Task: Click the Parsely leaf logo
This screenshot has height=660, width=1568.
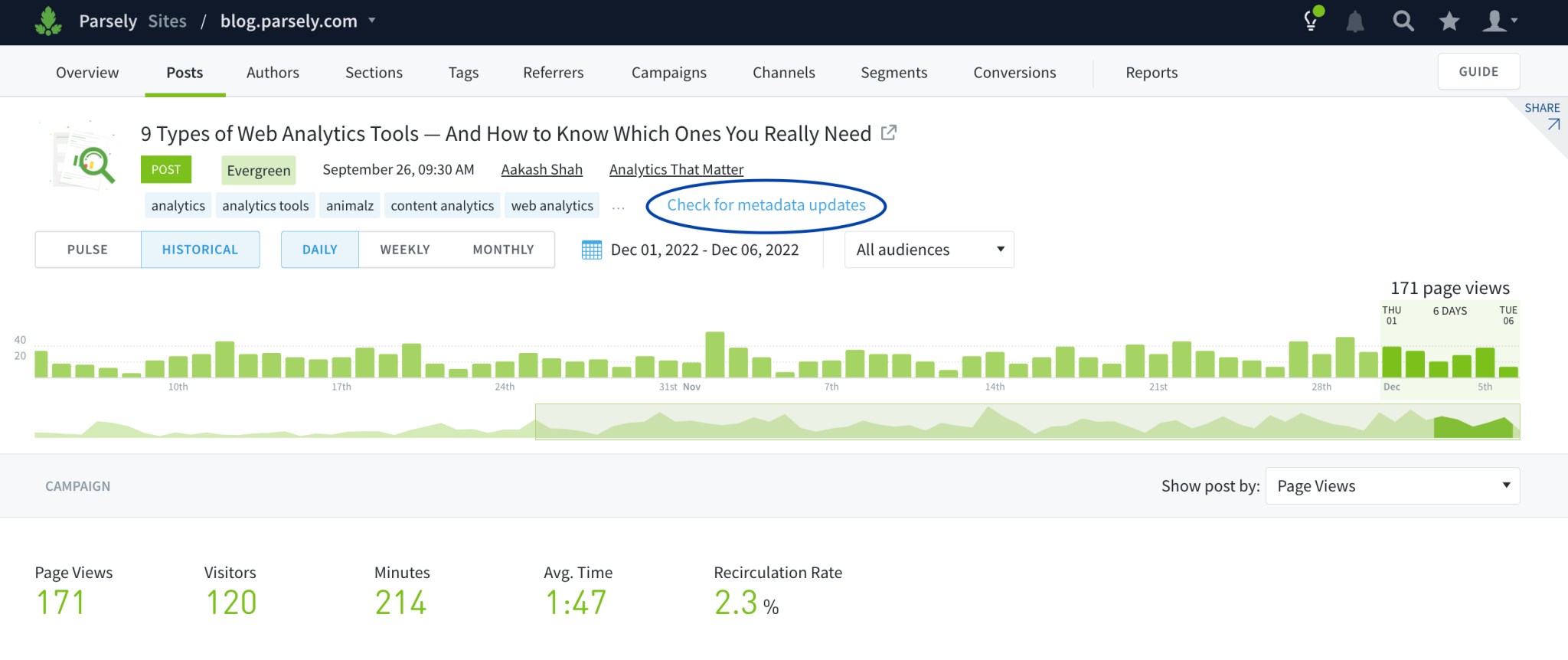Action: point(48,21)
